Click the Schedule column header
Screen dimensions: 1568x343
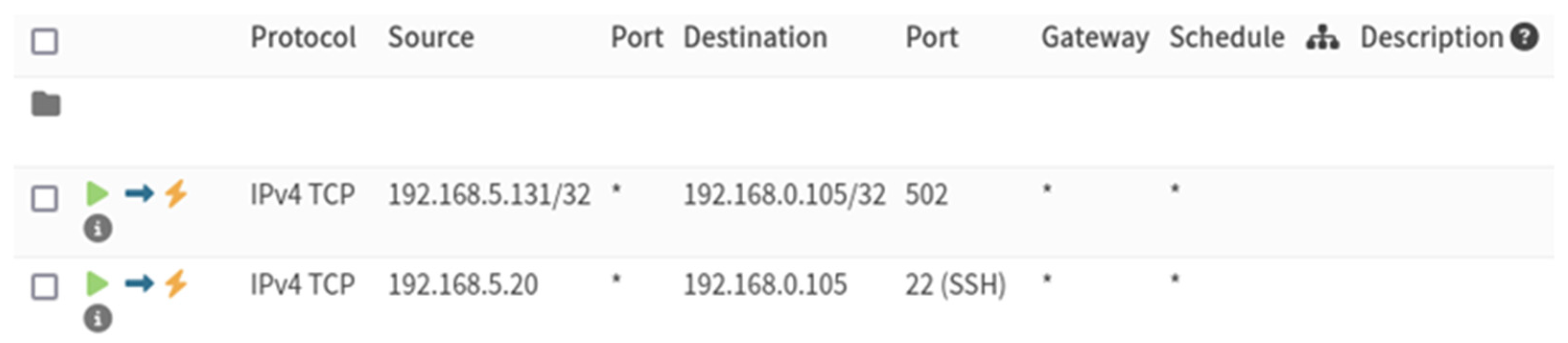coord(1227,38)
